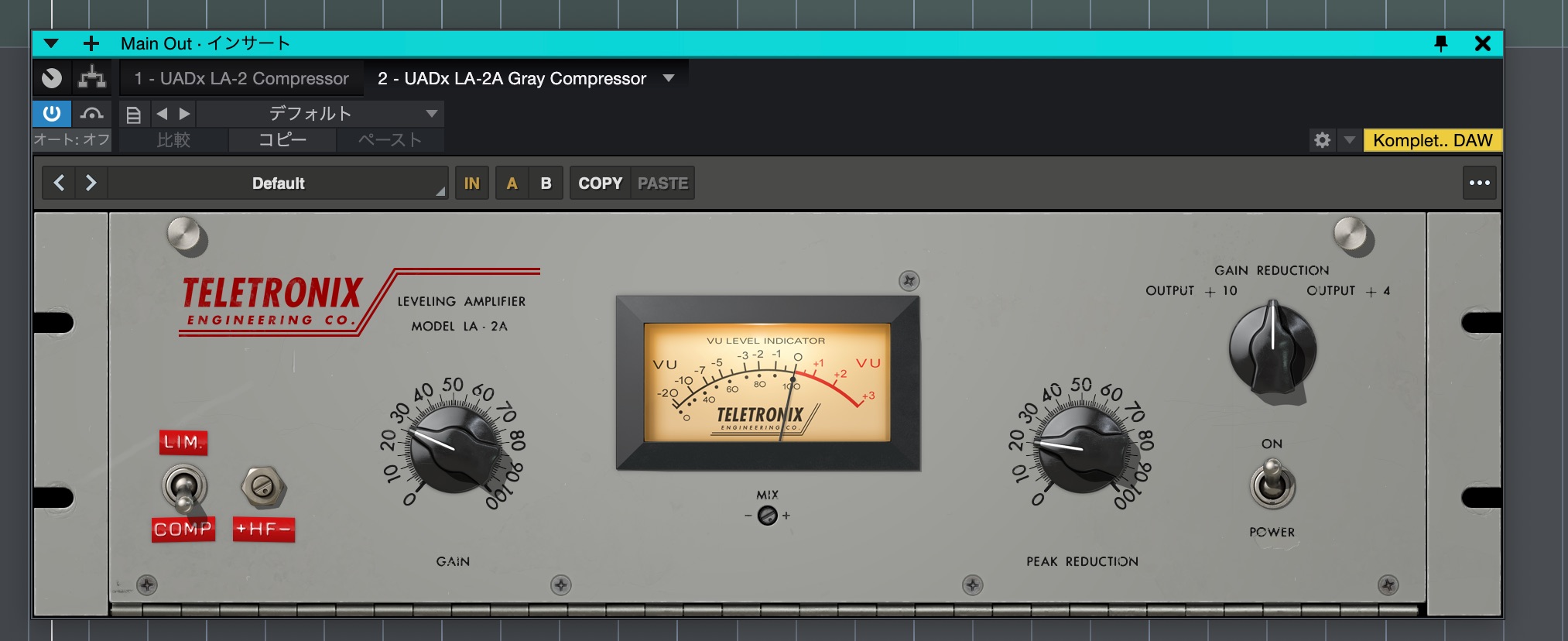Click the red LIM. label
The width and height of the screenshot is (1568, 641).
[x=183, y=442]
